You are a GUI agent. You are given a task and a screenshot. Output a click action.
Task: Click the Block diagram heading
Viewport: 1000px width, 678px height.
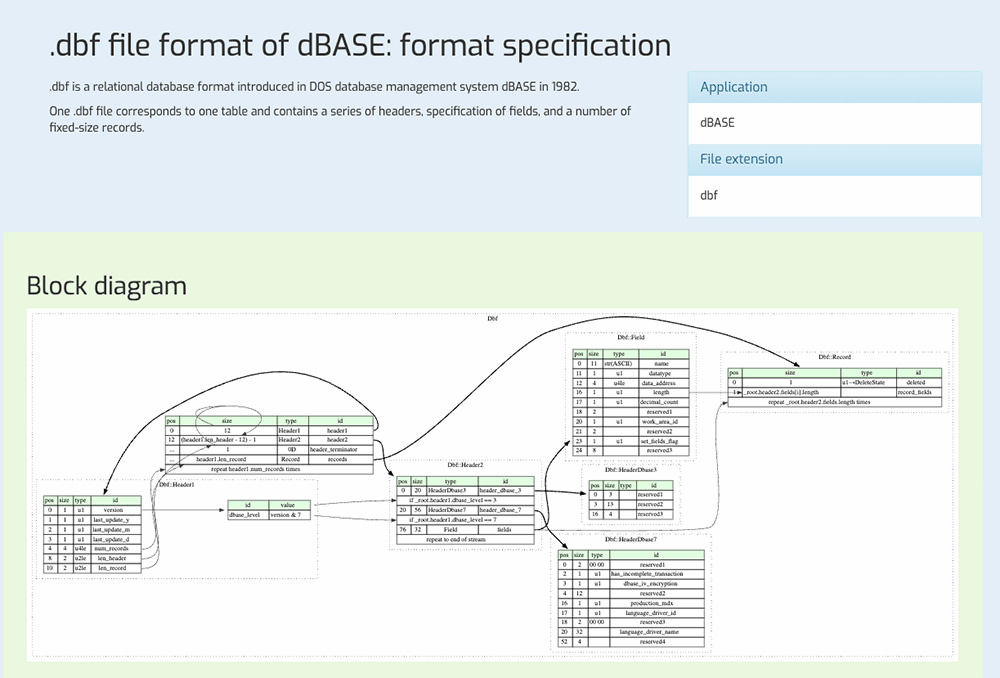[x=106, y=286]
